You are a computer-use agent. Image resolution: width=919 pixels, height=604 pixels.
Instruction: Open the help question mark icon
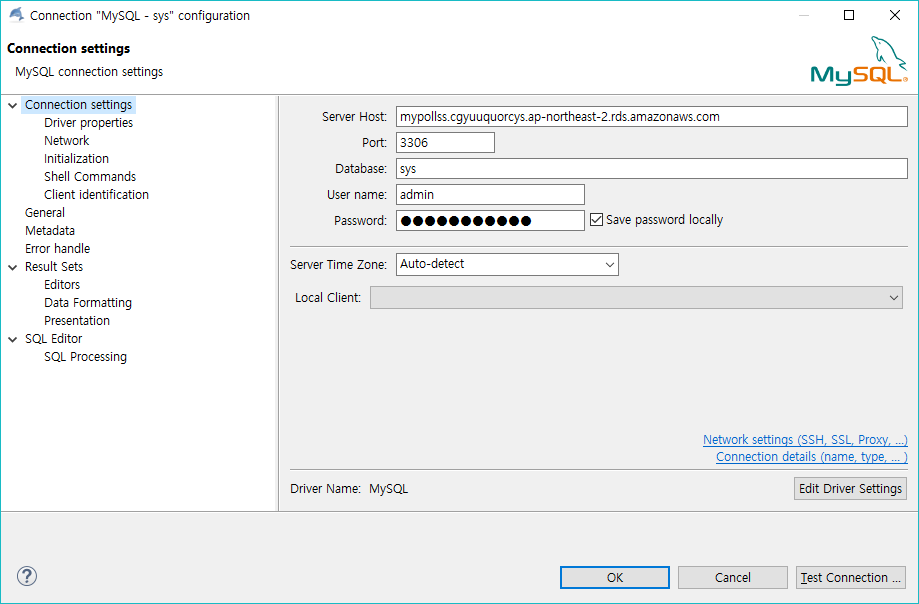[x=27, y=576]
